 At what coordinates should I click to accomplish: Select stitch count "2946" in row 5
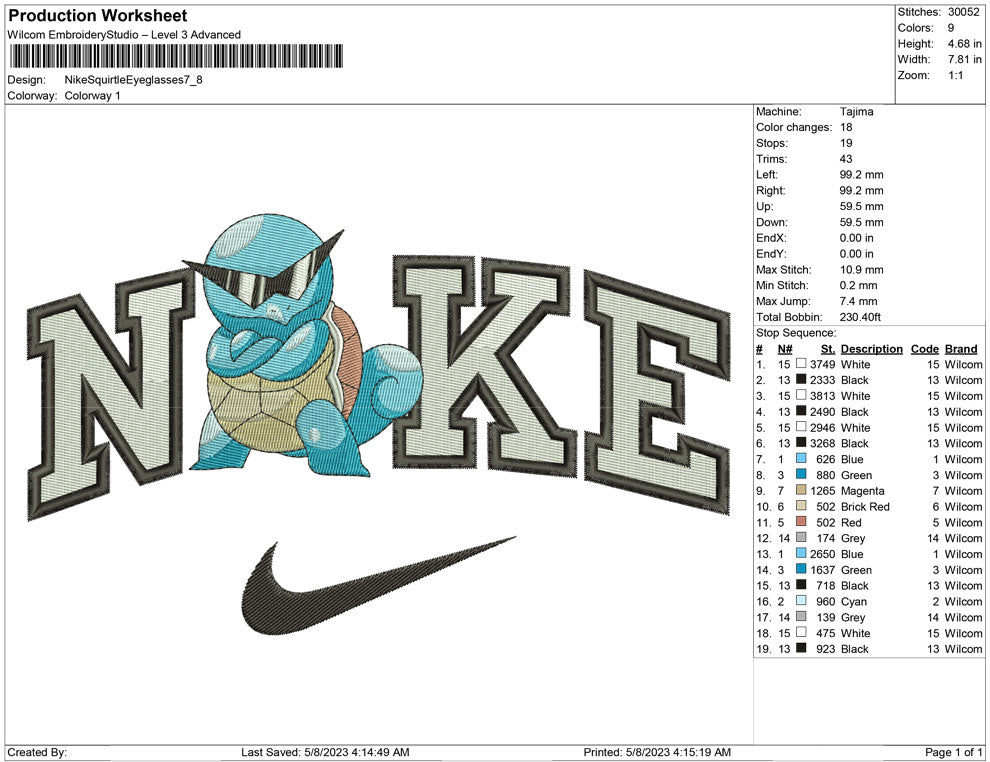tap(823, 427)
